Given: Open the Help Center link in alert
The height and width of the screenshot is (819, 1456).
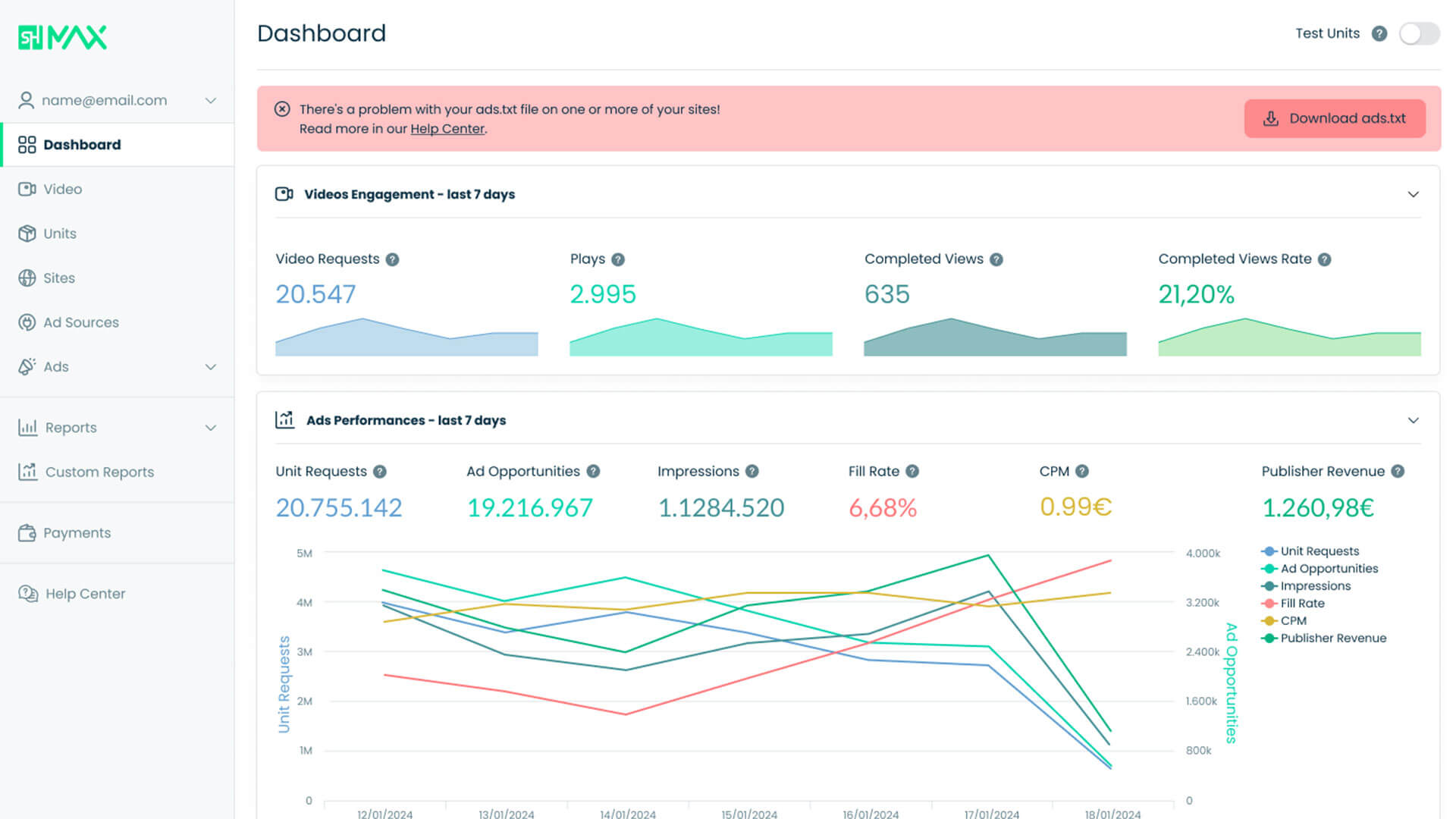Looking at the screenshot, I should point(447,129).
